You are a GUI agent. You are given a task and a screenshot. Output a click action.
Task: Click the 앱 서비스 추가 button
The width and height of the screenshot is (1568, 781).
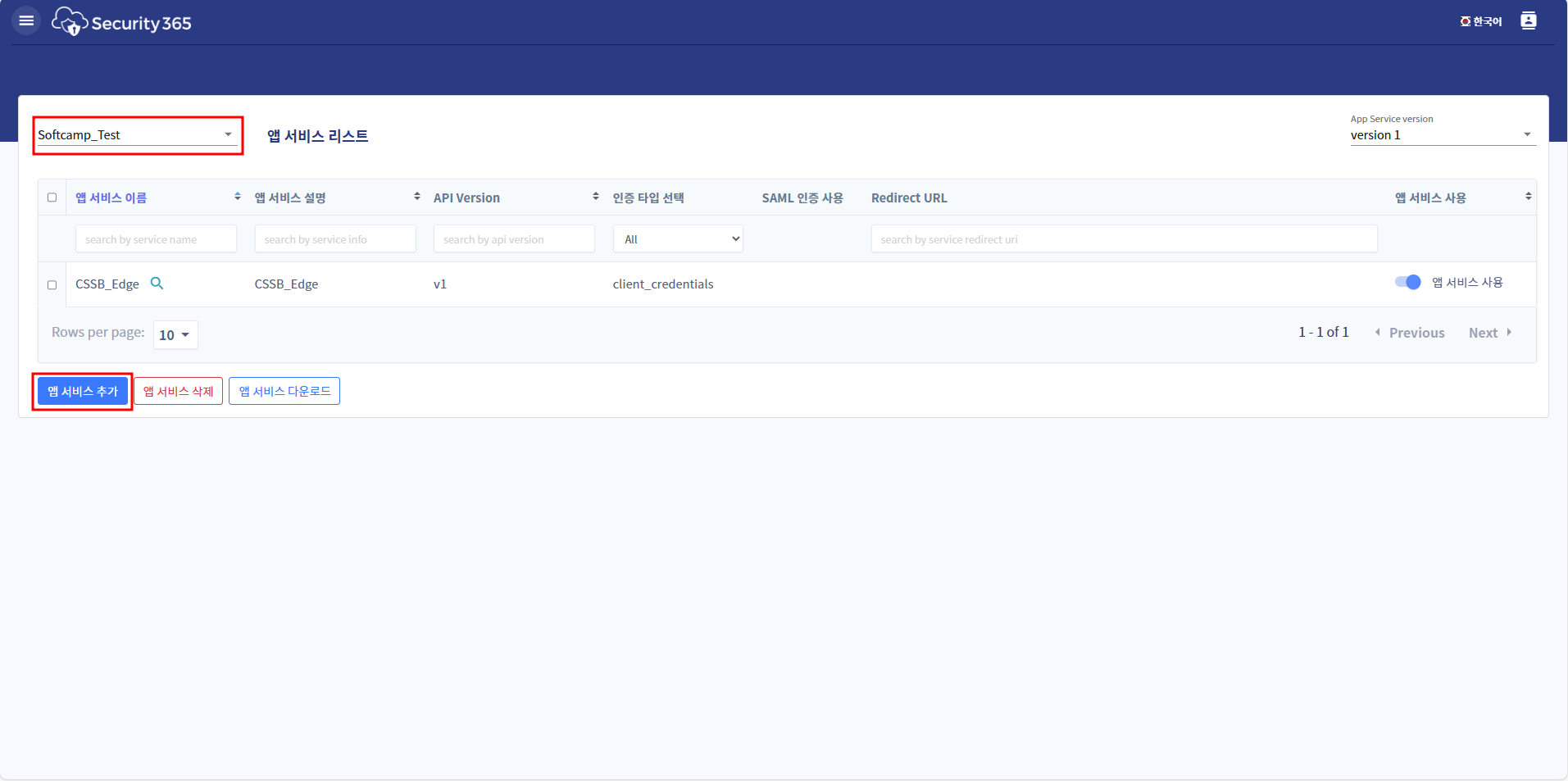pos(83,392)
